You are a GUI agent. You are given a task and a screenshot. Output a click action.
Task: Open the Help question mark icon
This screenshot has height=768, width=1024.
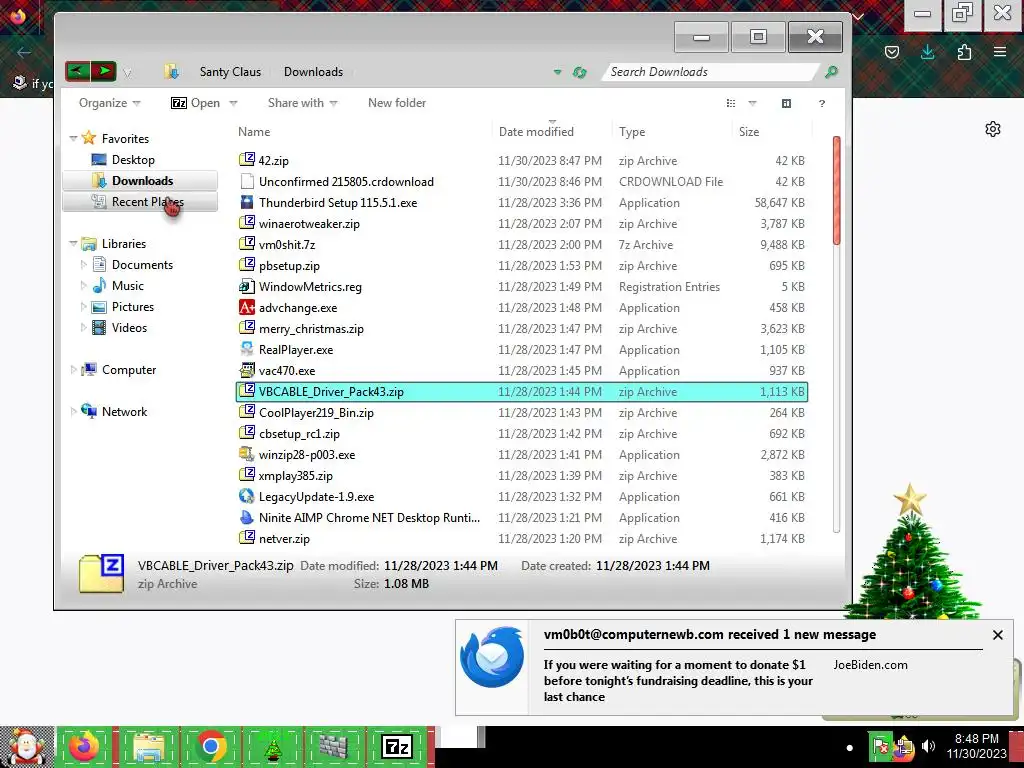pyautogui.click(x=822, y=103)
